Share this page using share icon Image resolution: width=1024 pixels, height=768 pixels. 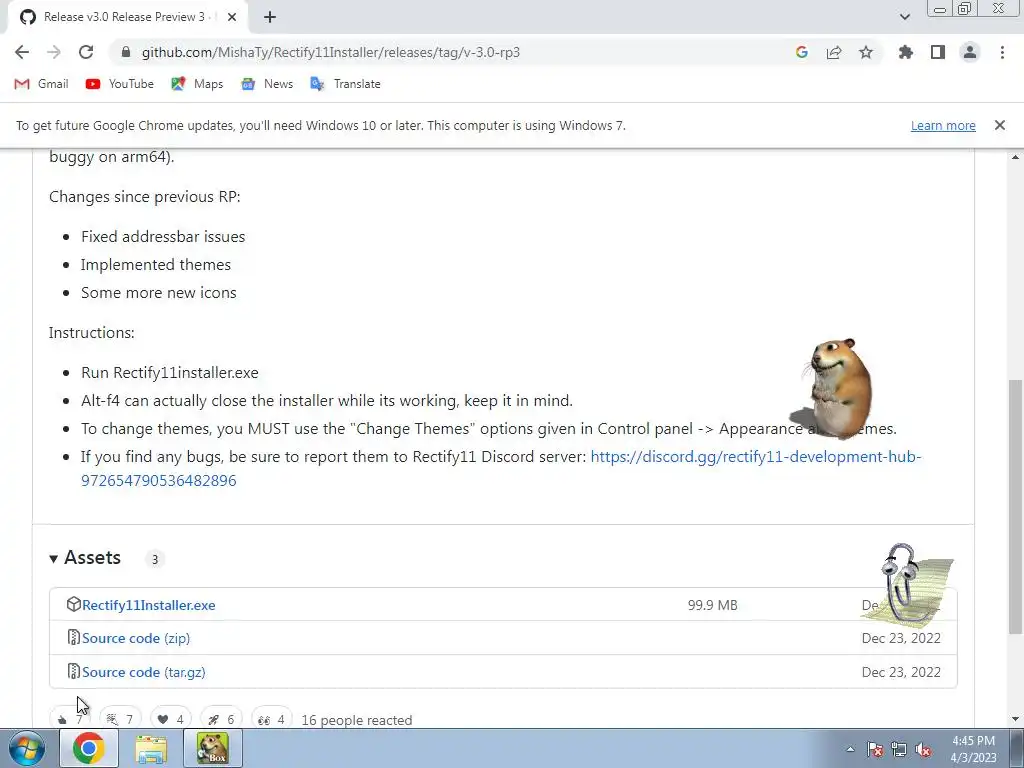pos(834,52)
